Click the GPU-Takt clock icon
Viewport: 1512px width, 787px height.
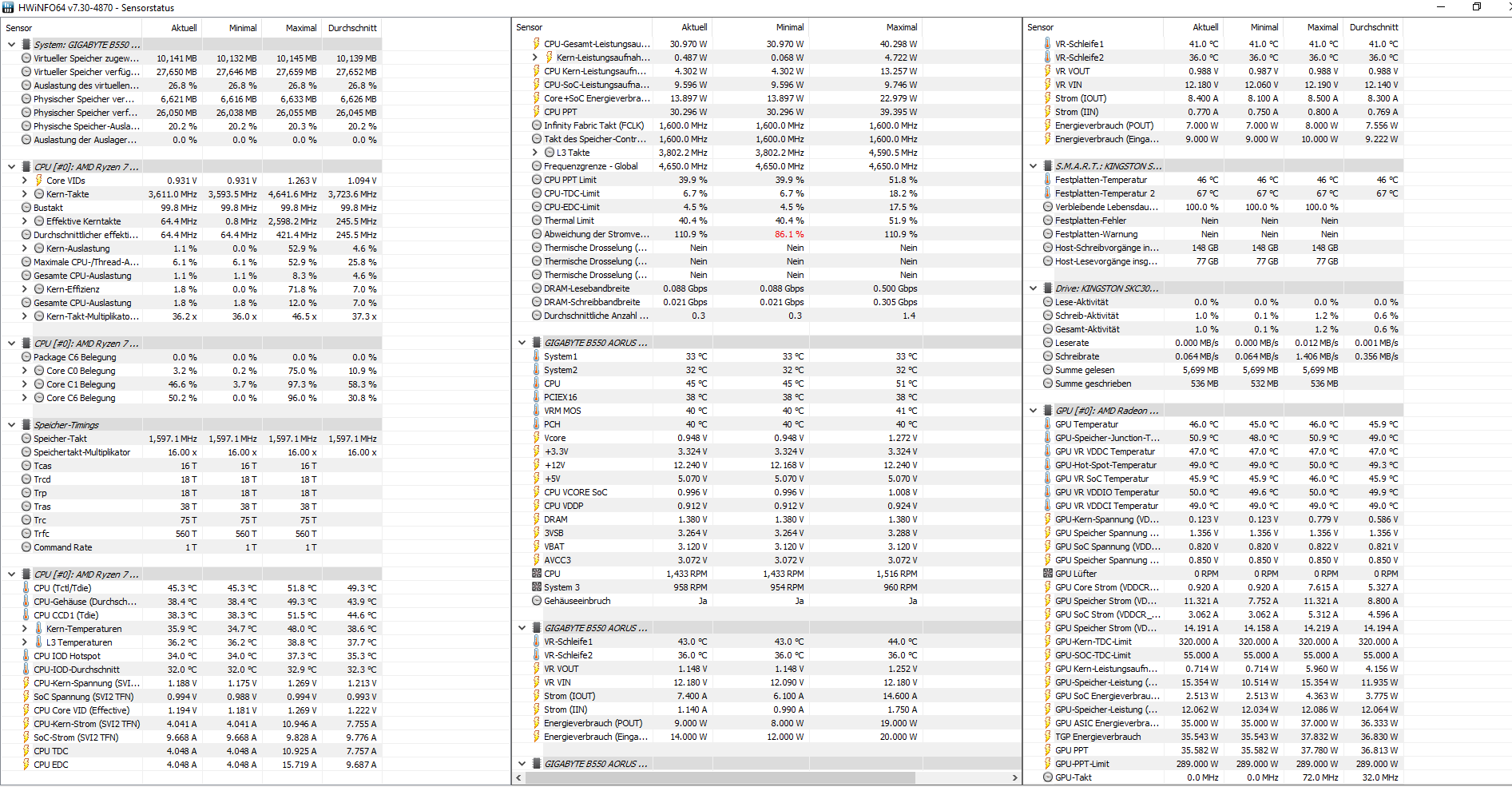click(1048, 777)
